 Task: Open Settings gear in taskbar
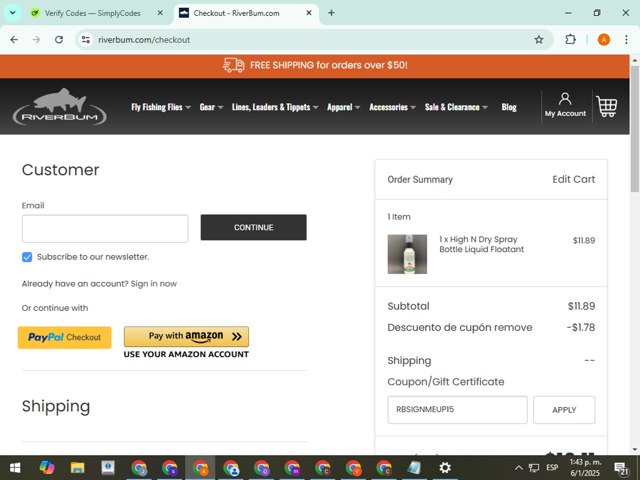coord(444,468)
